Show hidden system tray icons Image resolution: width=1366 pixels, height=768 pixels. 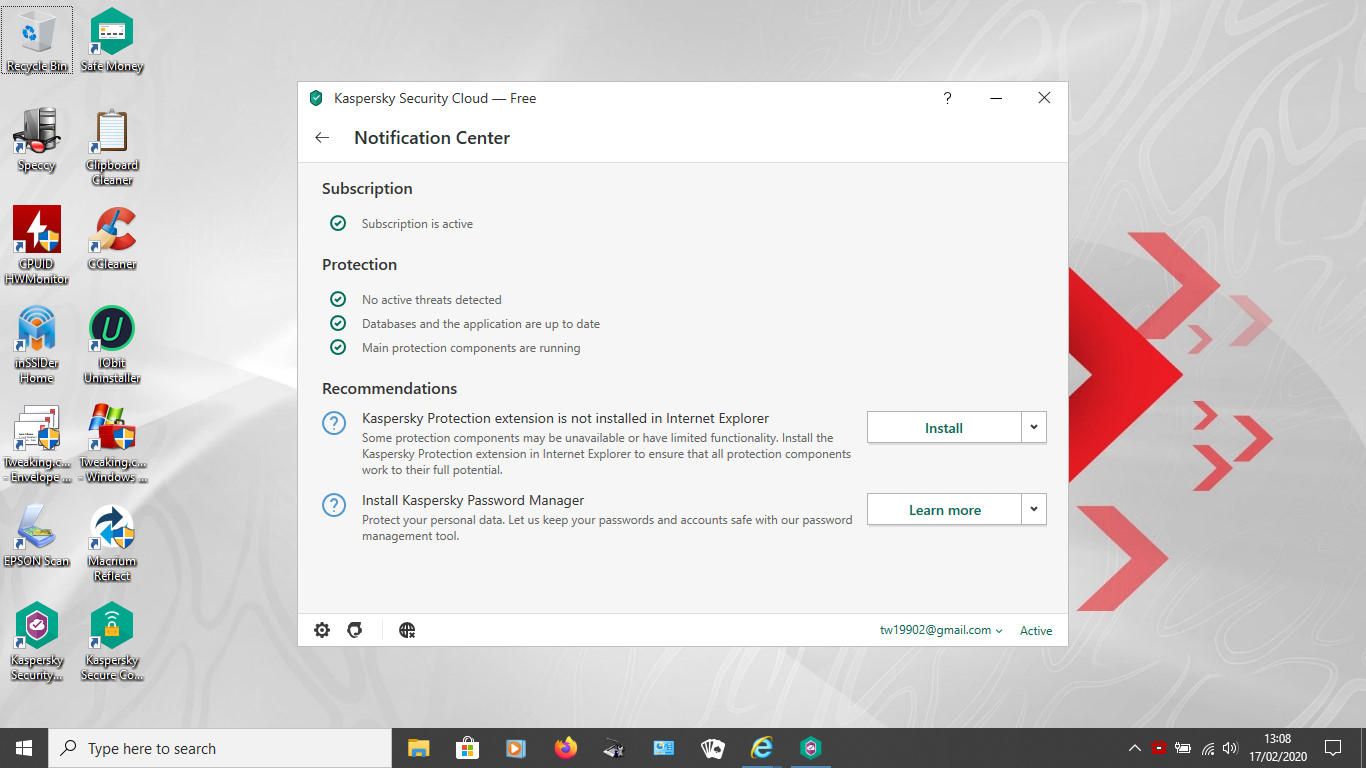1134,748
